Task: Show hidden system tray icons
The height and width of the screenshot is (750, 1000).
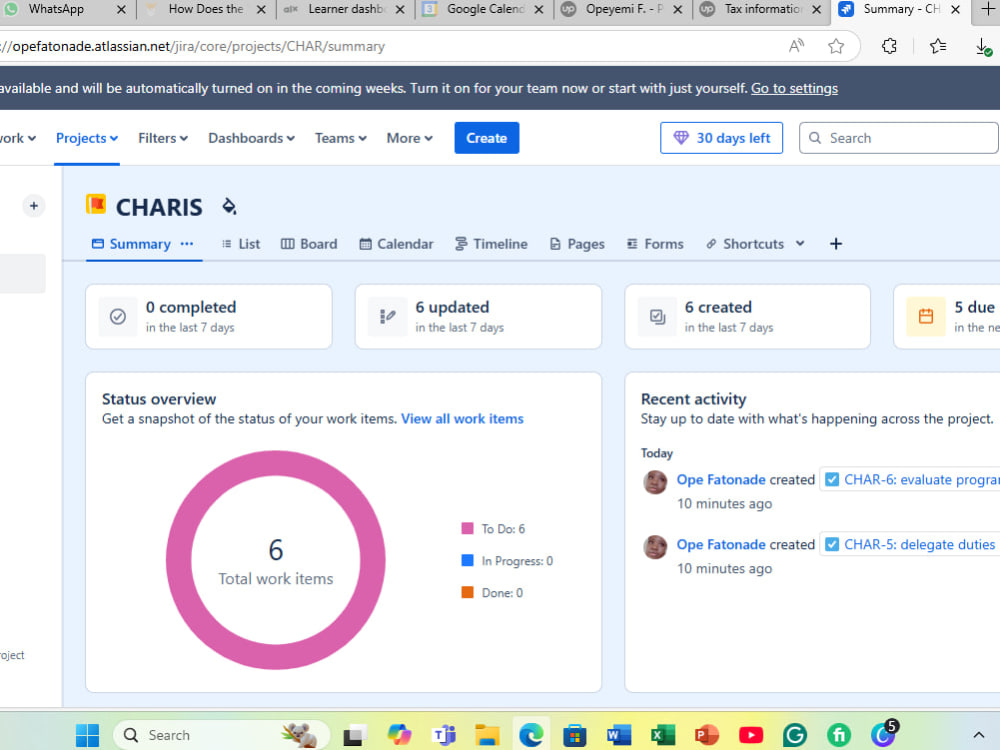Action: point(978,735)
